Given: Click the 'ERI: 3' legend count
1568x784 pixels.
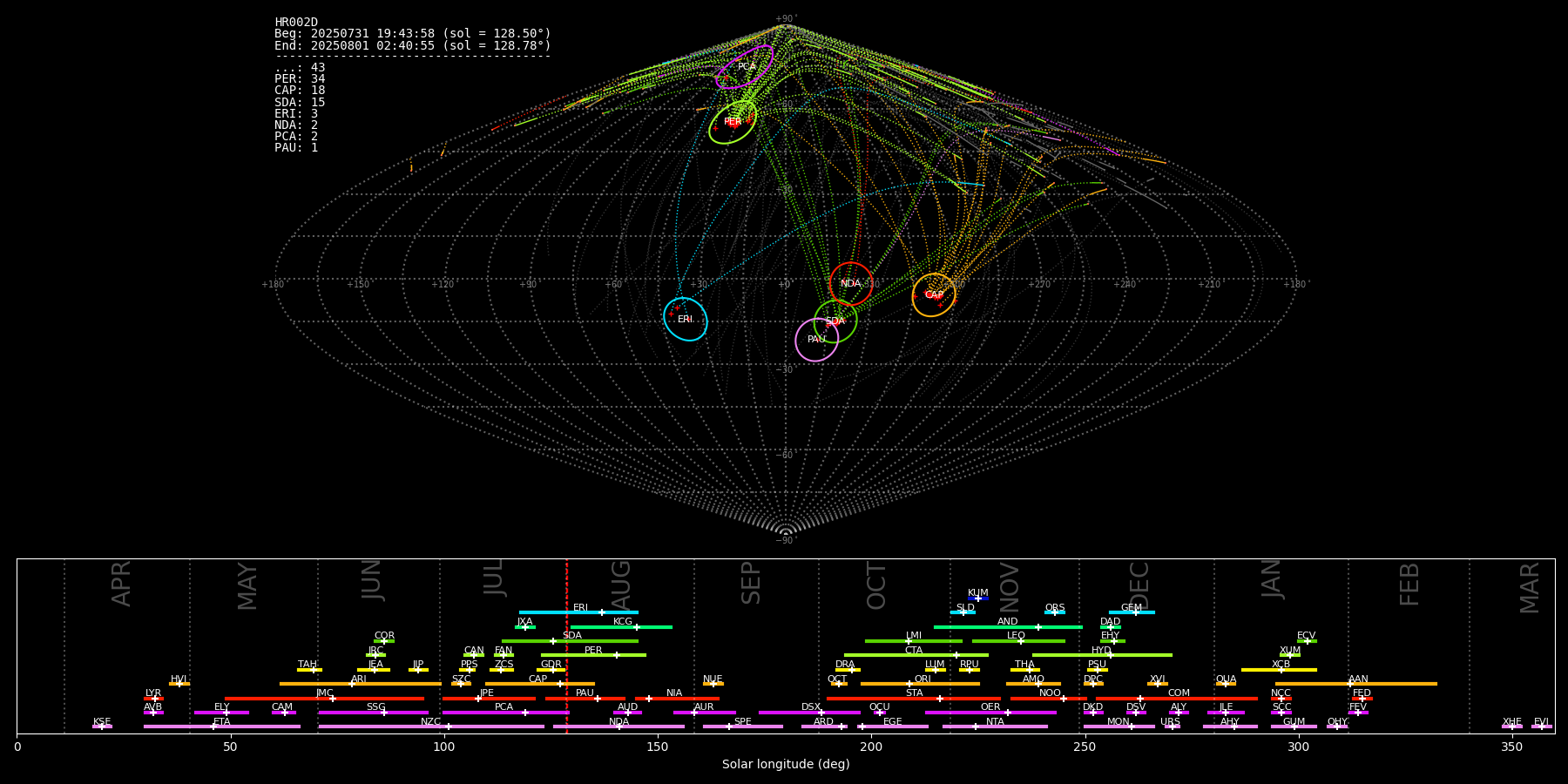Looking at the screenshot, I should pyautogui.click(x=296, y=114).
